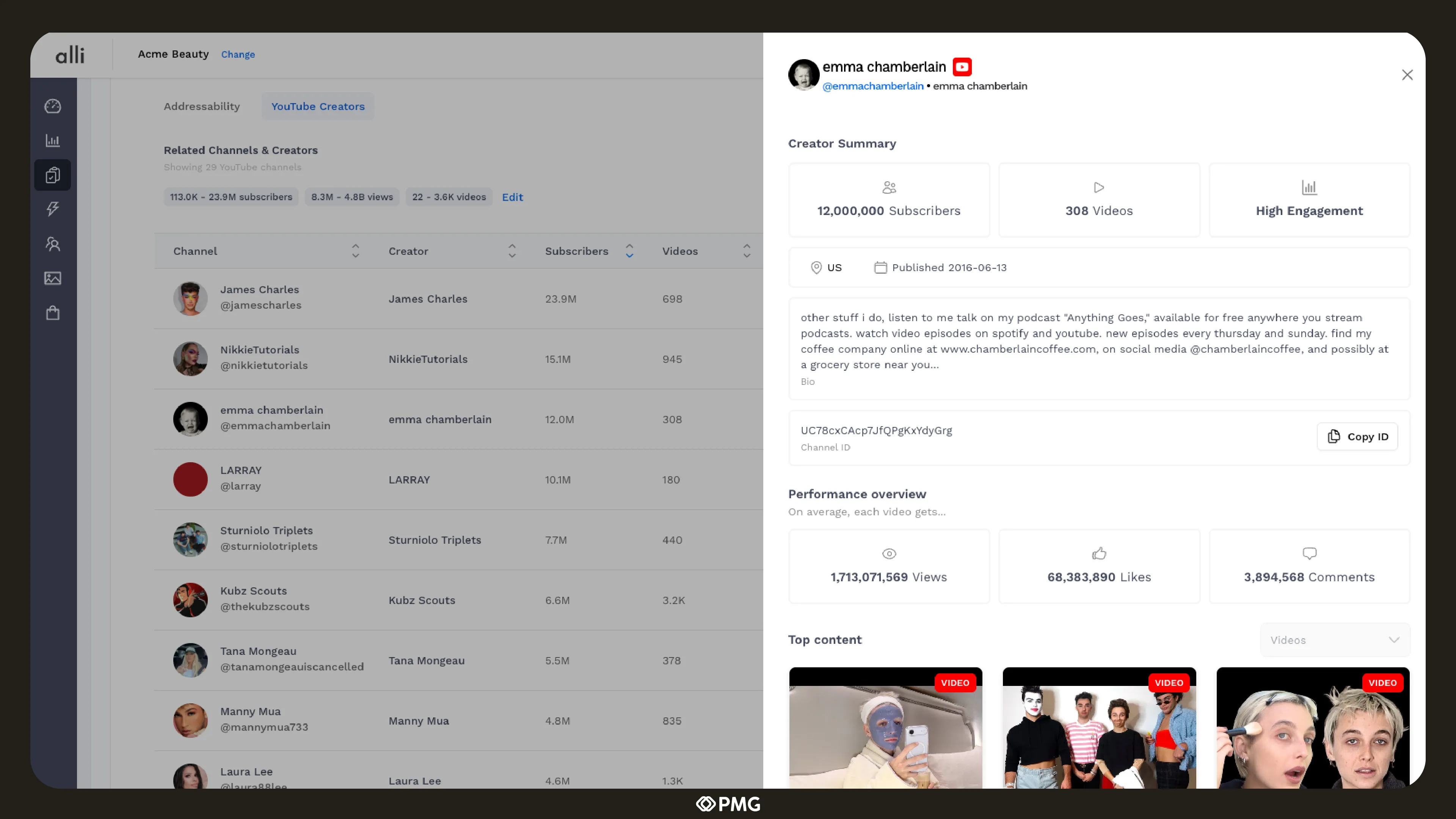The image size is (1456, 819).
Task: Select the clipboard checklist sidebar icon
Action: point(53,175)
